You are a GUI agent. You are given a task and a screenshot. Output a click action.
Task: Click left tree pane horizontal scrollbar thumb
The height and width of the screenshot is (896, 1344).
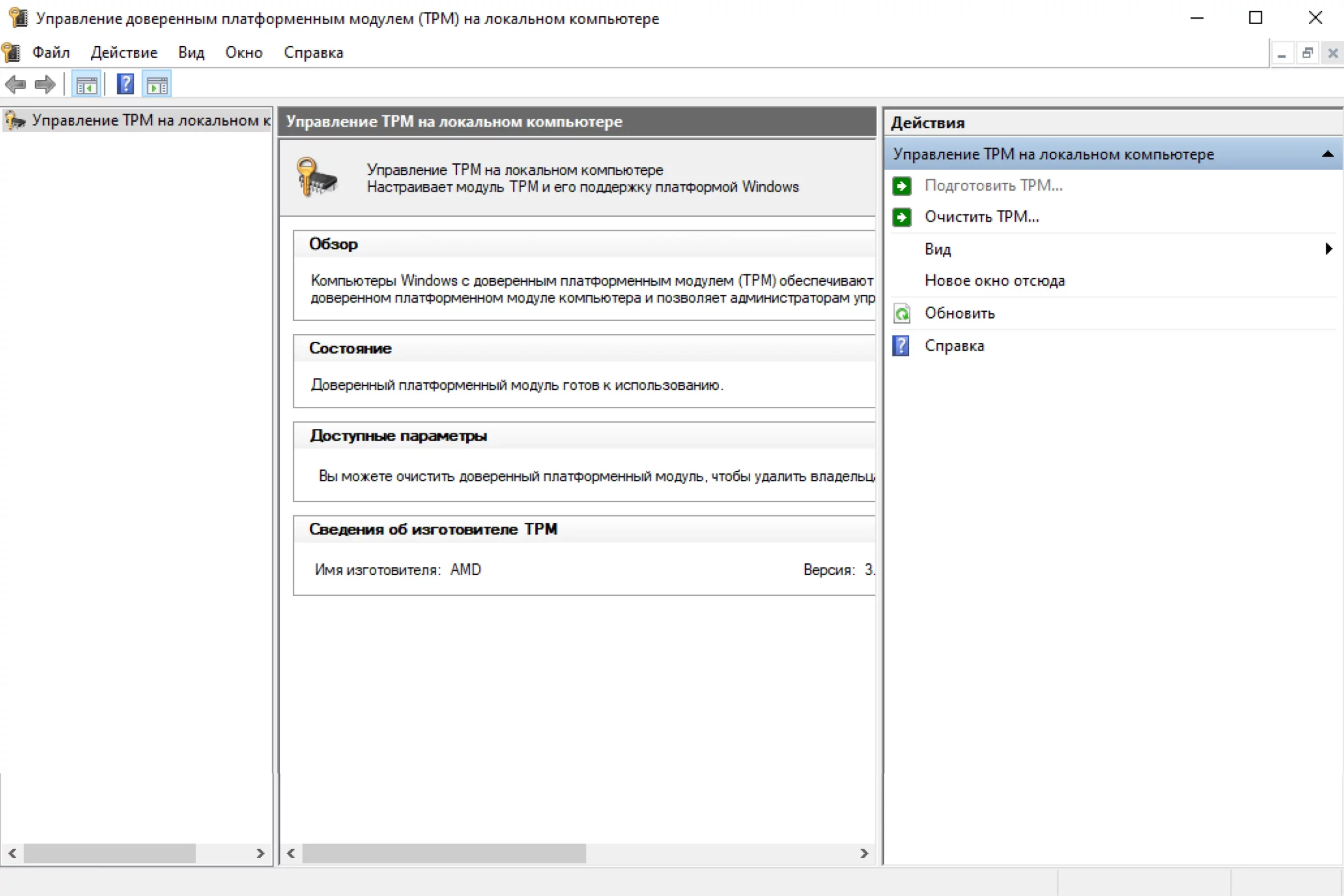109,853
